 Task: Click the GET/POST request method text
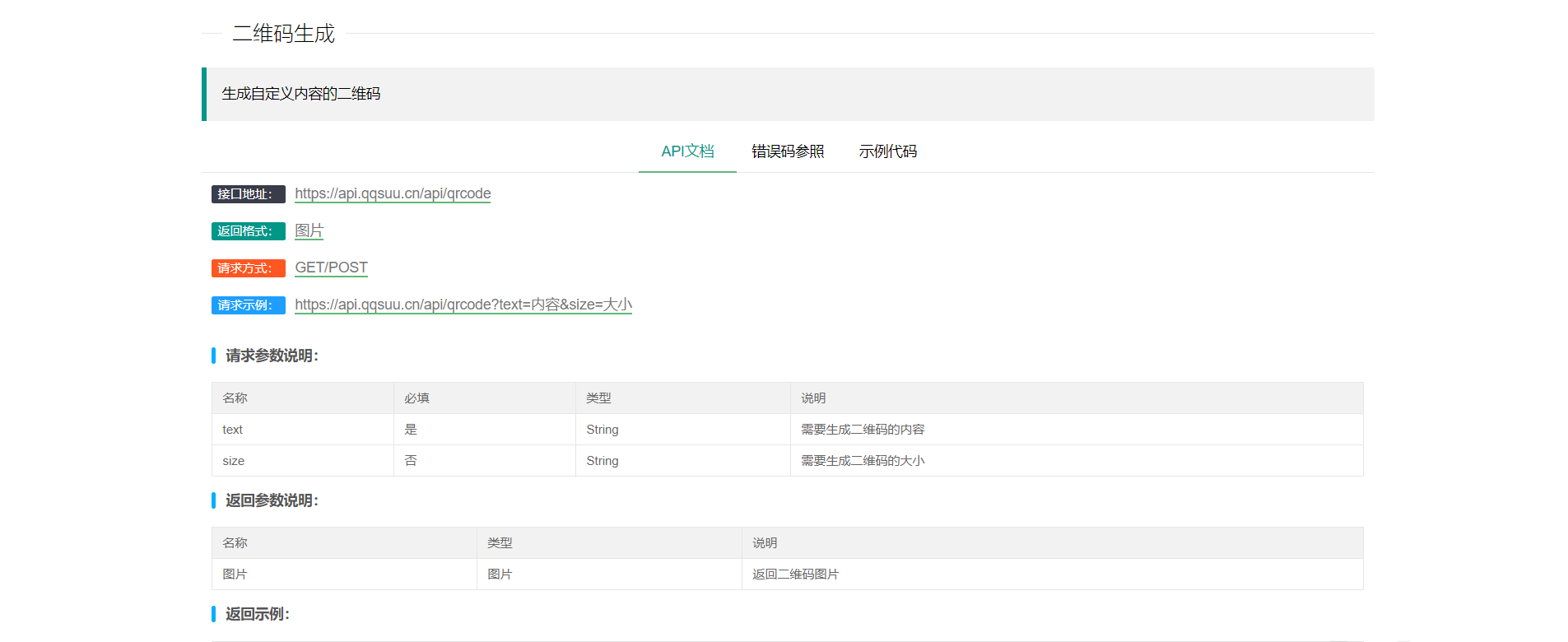(x=331, y=267)
